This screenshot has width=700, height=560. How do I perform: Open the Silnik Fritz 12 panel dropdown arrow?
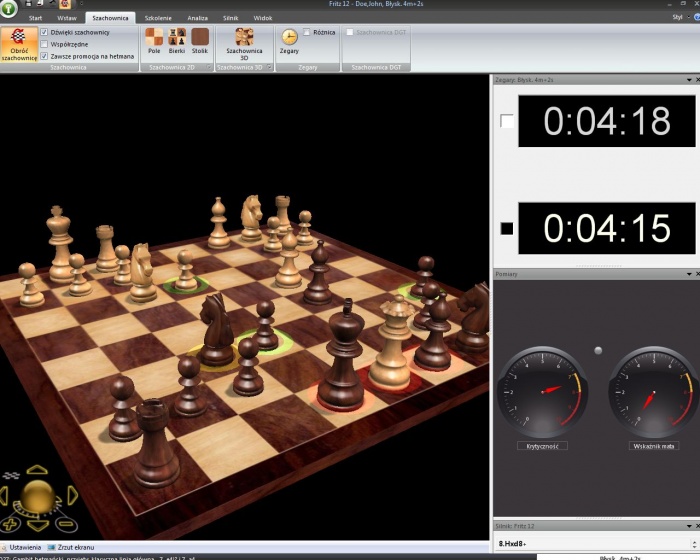click(x=689, y=527)
